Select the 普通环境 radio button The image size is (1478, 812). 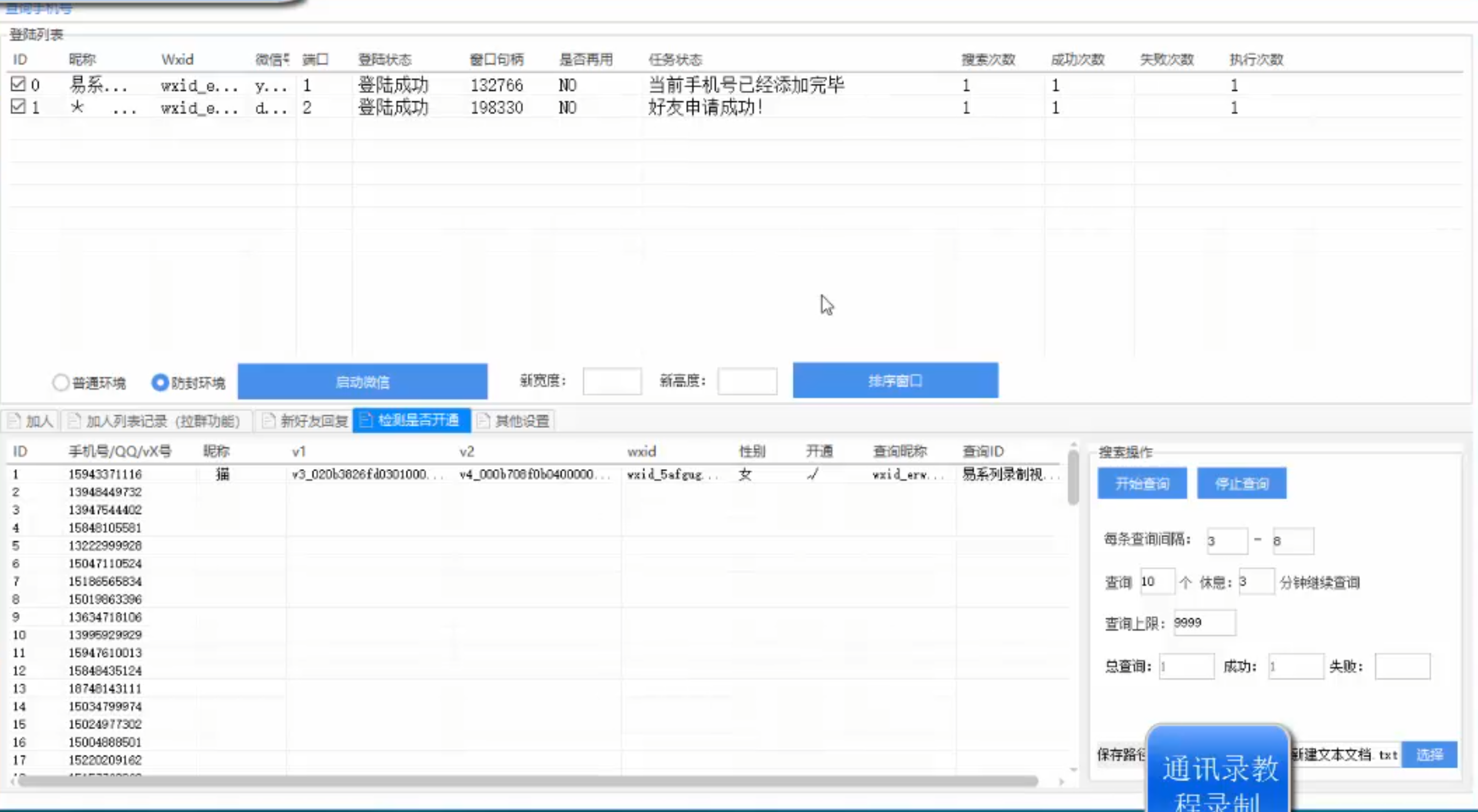(60, 383)
